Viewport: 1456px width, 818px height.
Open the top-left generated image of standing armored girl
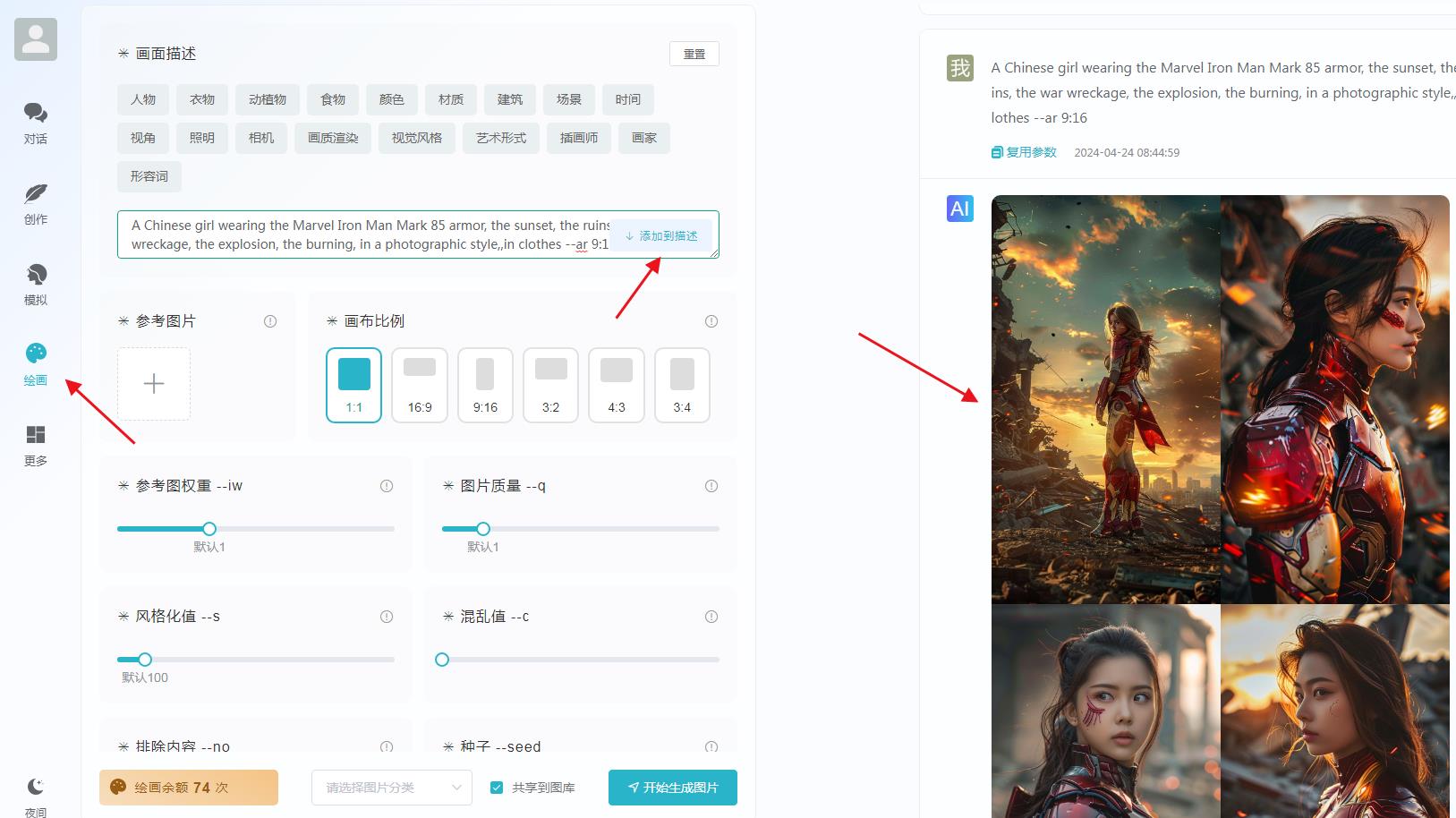[1106, 399]
